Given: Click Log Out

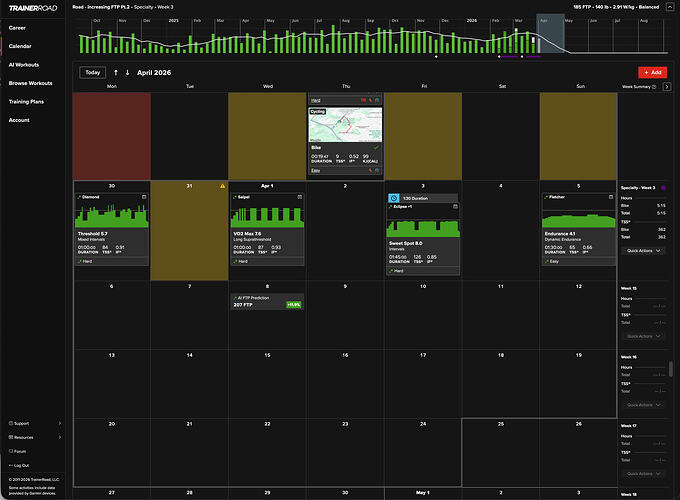Looking at the screenshot, I should pyautogui.click(x=19, y=465).
